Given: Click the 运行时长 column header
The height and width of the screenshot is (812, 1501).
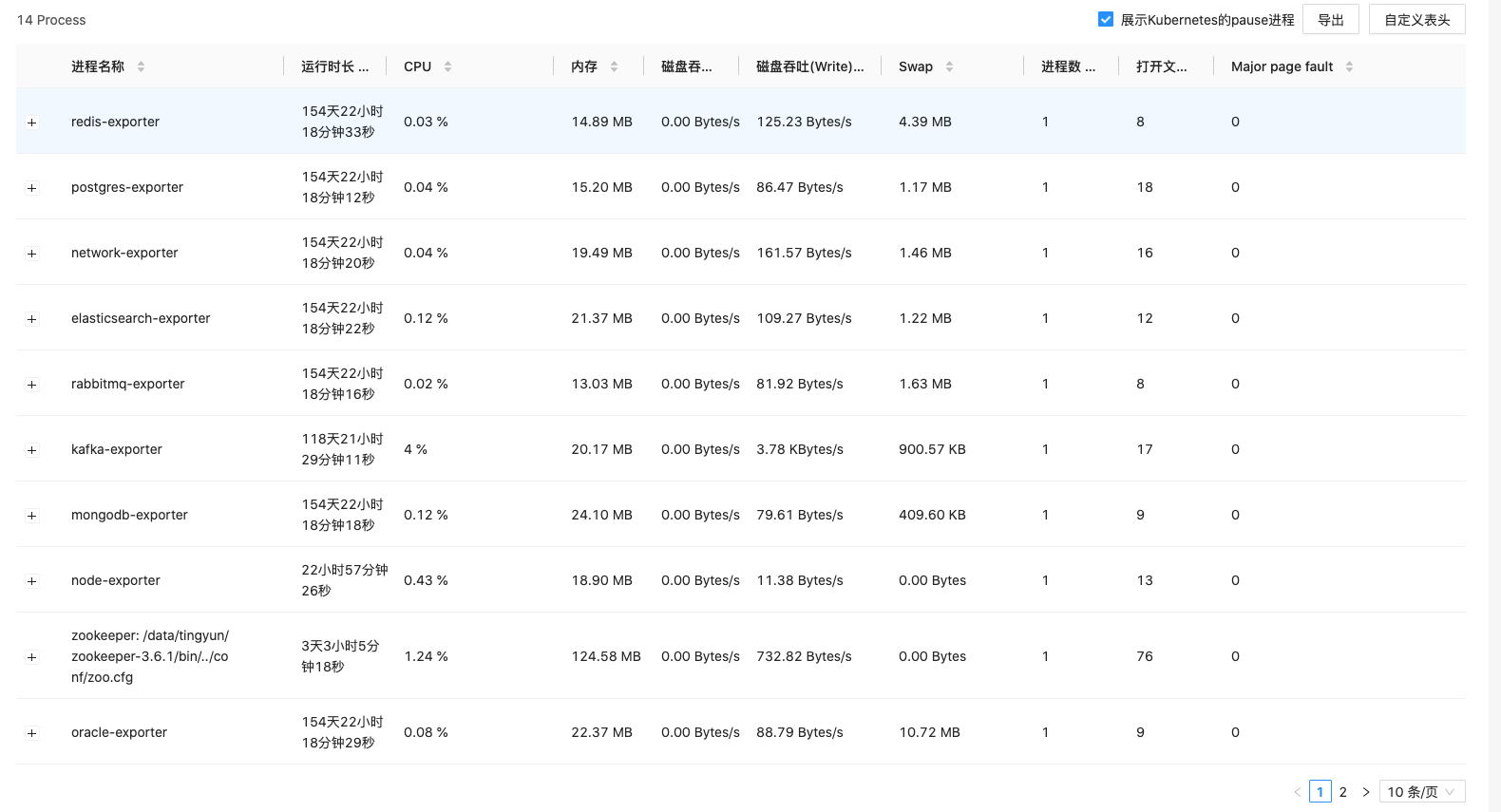Looking at the screenshot, I should coord(334,66).
